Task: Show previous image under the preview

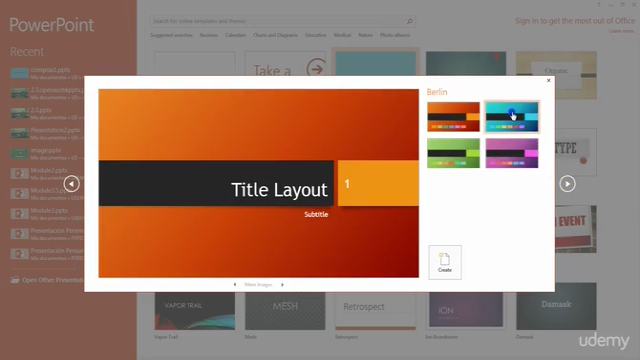Action: click(235, 284)
